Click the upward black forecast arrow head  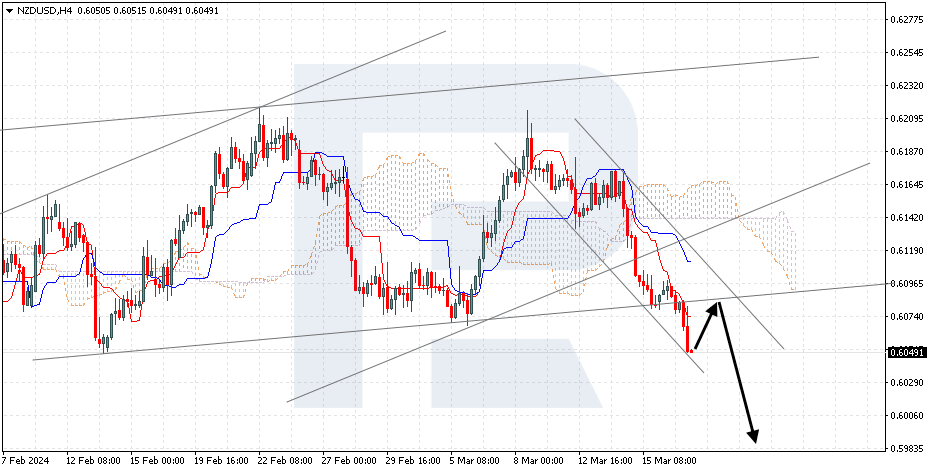coord(715,307)
